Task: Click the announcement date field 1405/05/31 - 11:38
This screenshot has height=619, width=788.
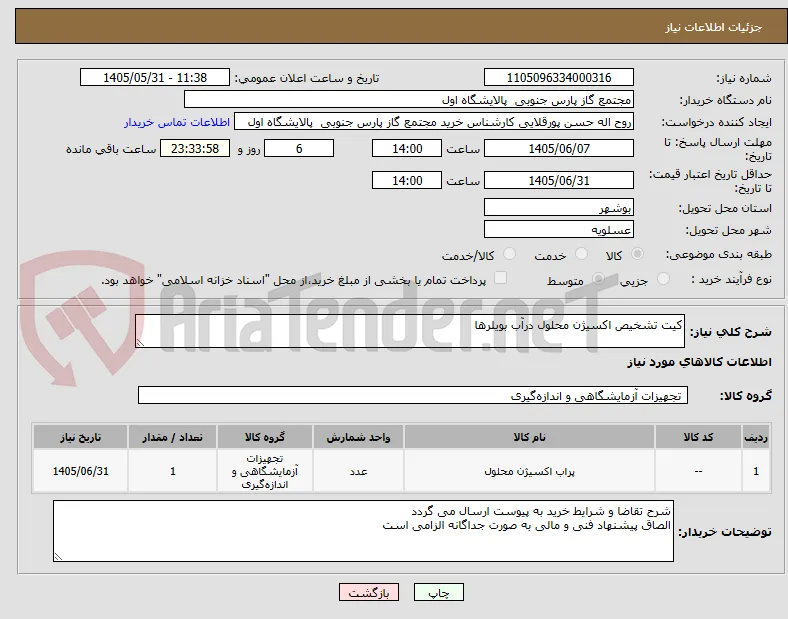Action: point(155,77)
